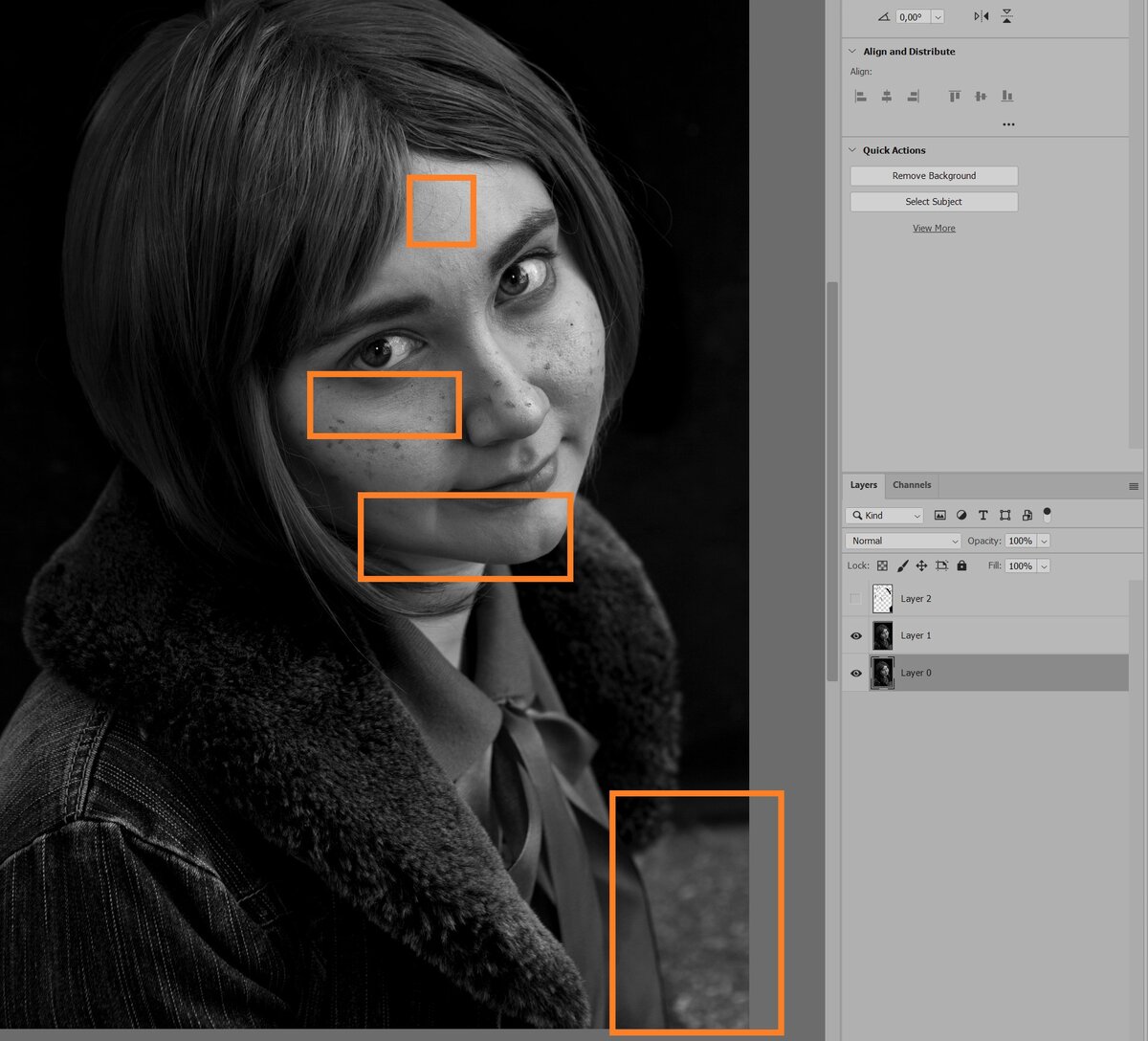Filter layers by shape layers
Viewport: 1148px width, 1041px height.
tap(1004, 515)
